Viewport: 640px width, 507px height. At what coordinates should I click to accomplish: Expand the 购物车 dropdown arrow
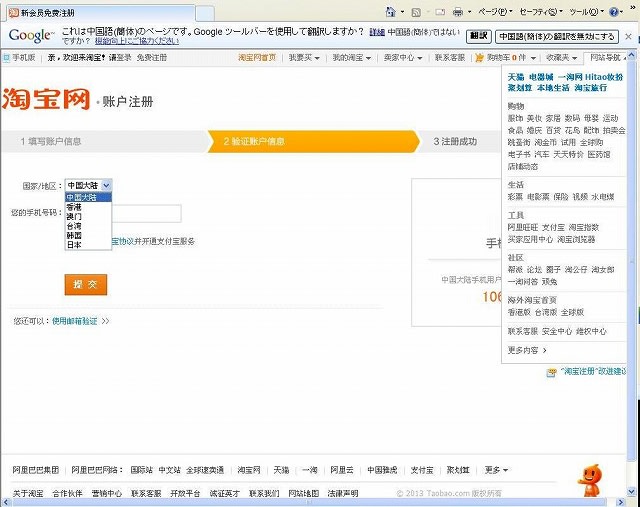[533, 58]
